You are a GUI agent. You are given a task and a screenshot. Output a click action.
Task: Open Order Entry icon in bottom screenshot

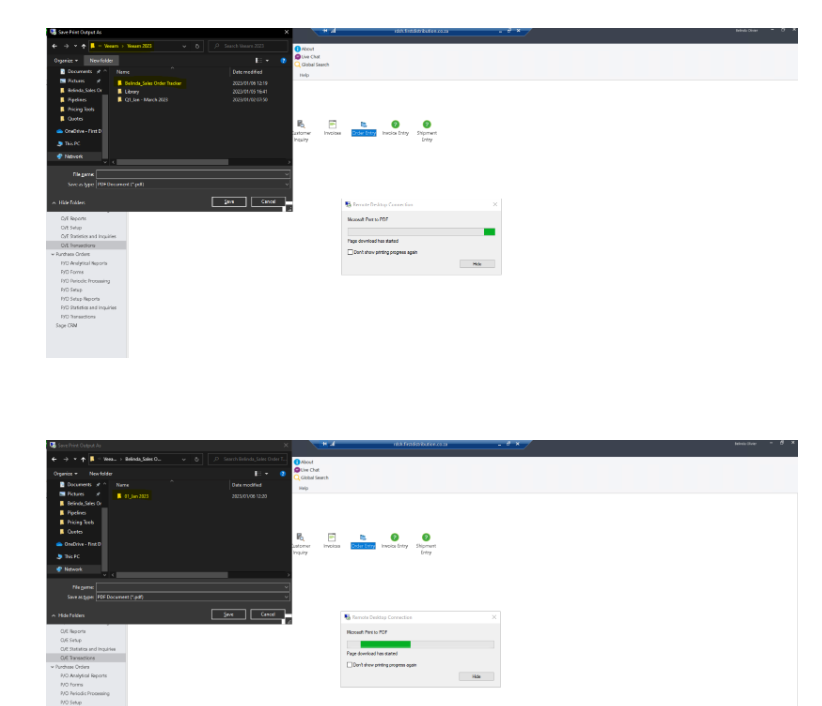click(x=363, y=542)
